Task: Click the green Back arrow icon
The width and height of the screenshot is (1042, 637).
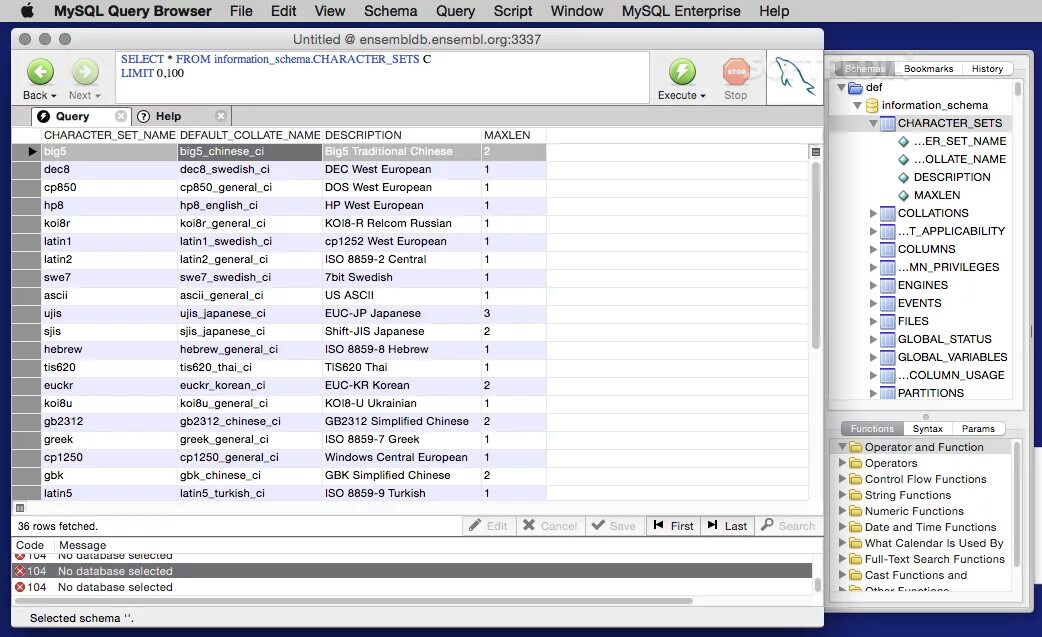Action: point(40,72)
